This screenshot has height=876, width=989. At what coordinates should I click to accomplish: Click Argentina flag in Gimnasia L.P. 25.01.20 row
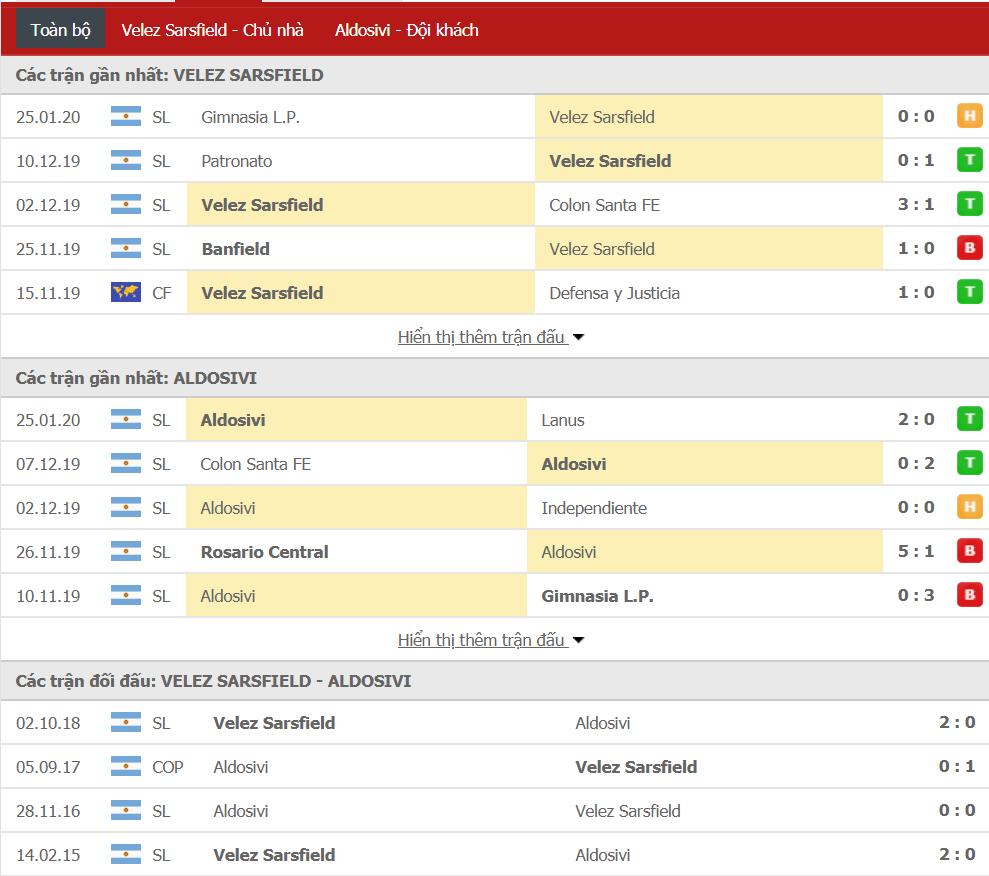coord(126,117)
